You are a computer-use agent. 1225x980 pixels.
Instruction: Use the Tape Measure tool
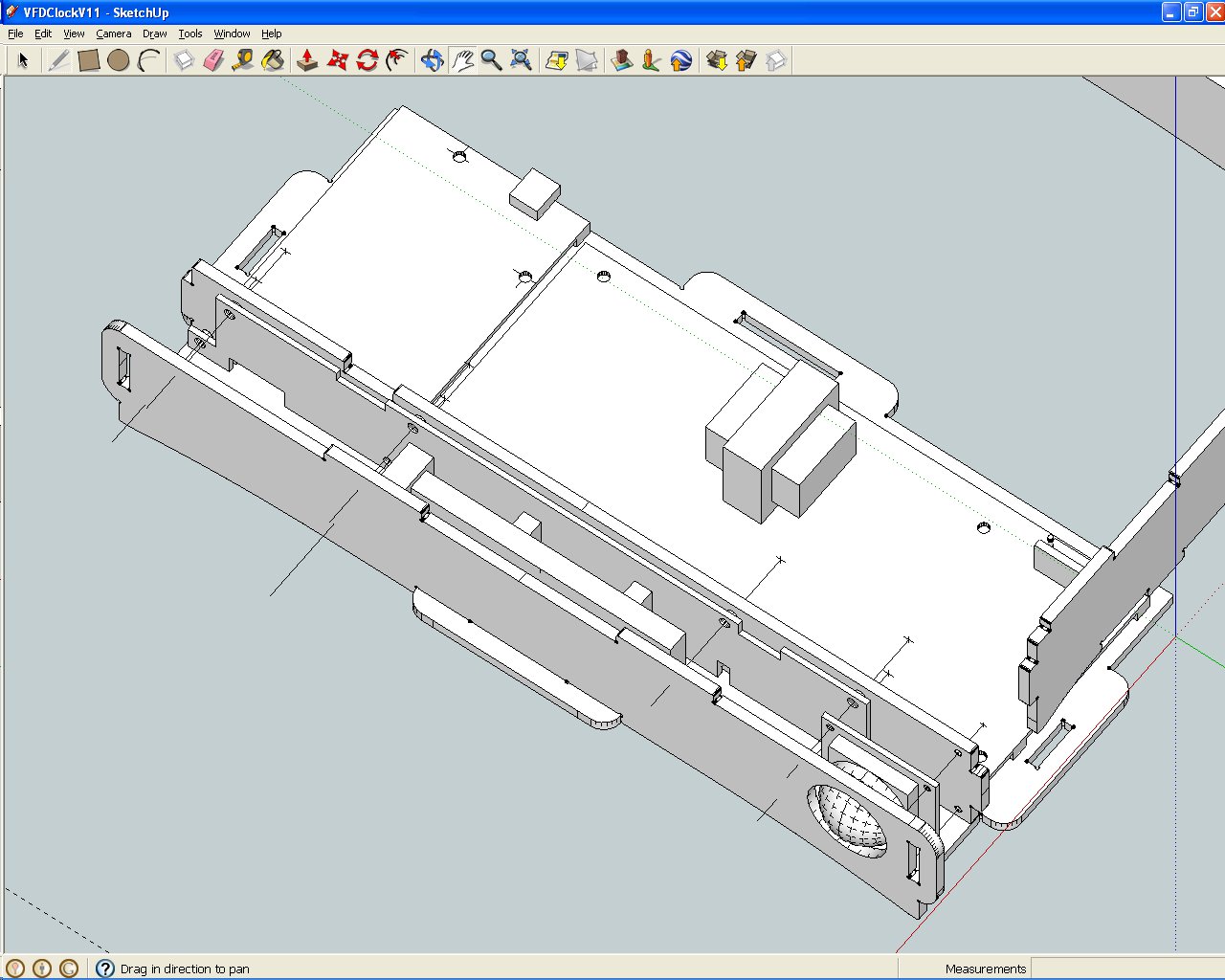[242, 59]
